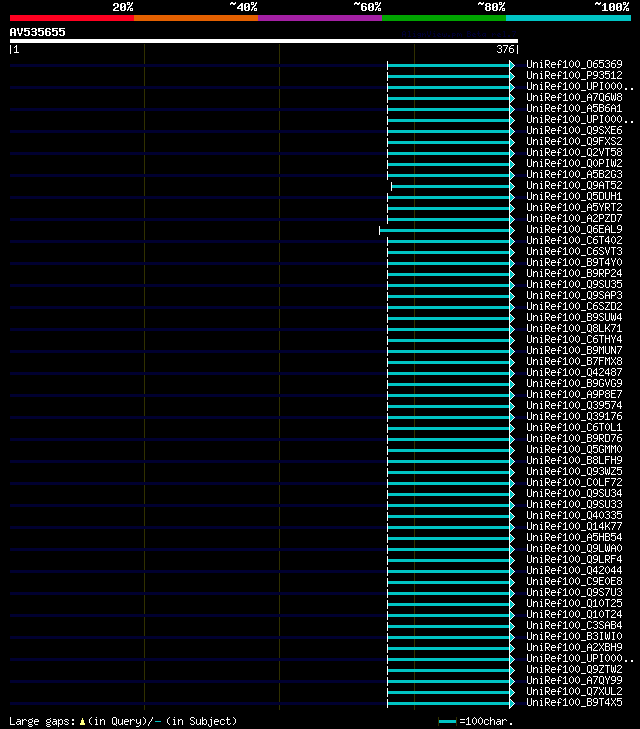Select UniRef100_Q42044 label
Image resolution: width=640 pixels, height=729 pixels.
(x=574, y=570)
